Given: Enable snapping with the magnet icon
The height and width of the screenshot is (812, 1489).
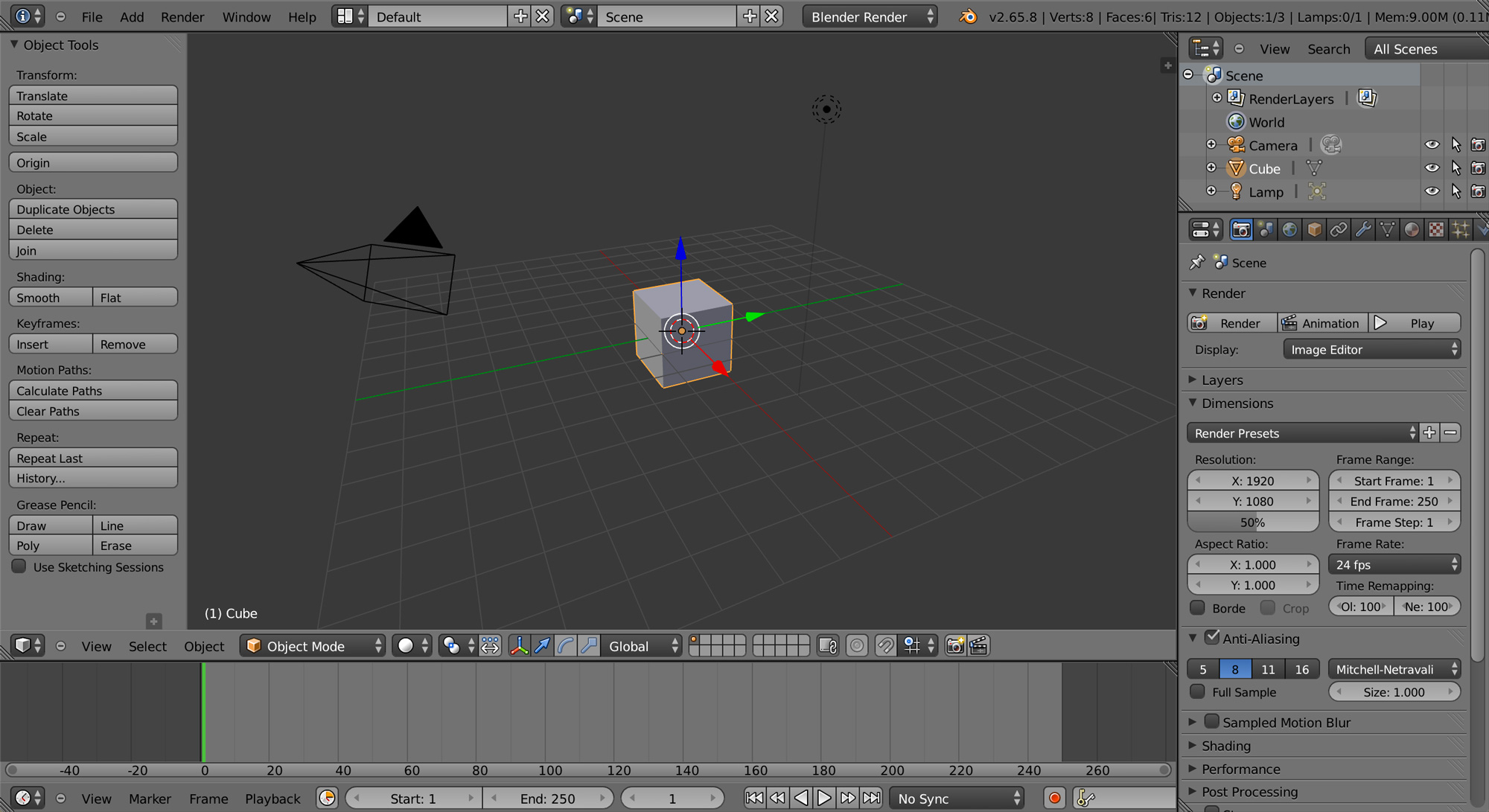Looking at the screenshot, I should coord(886,645).
